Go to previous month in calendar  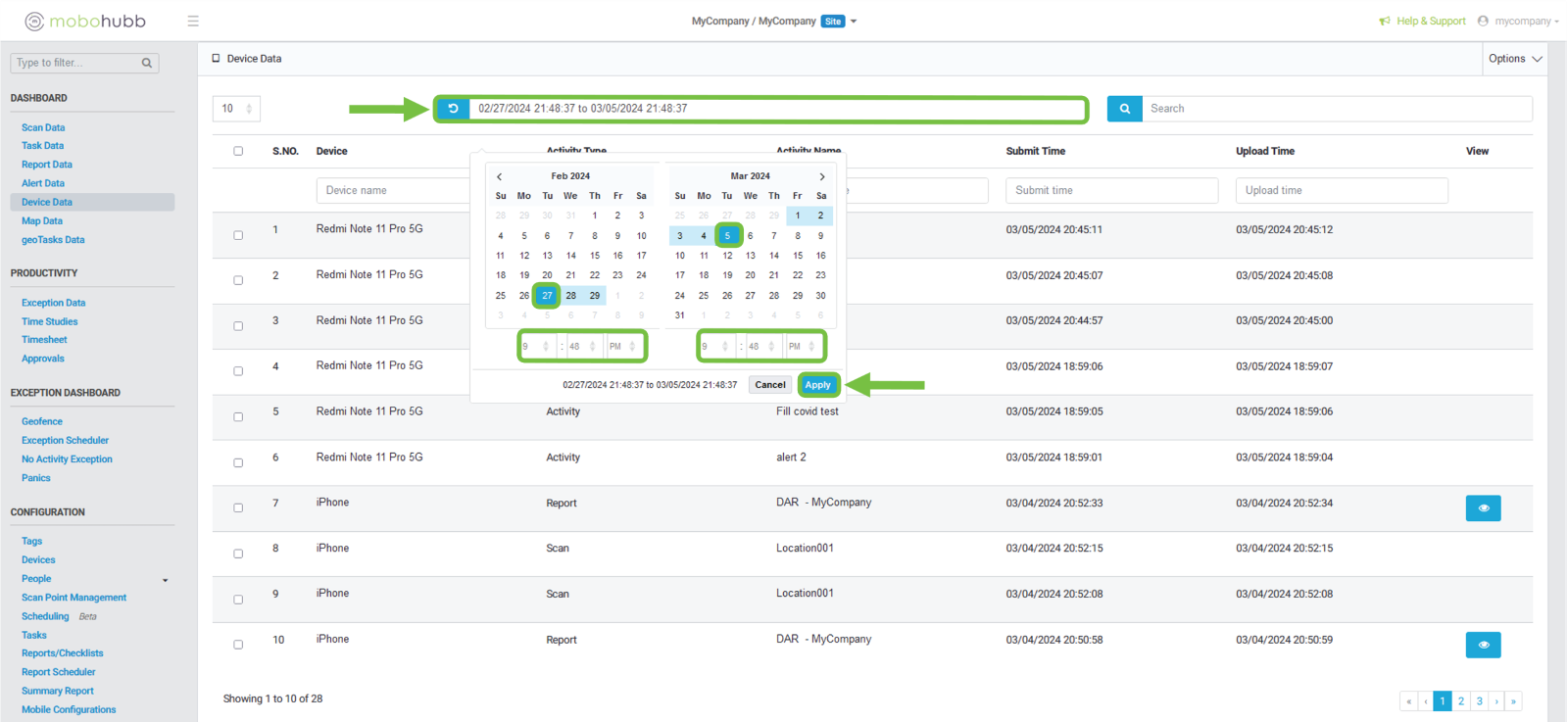click(x=500, y=176)
